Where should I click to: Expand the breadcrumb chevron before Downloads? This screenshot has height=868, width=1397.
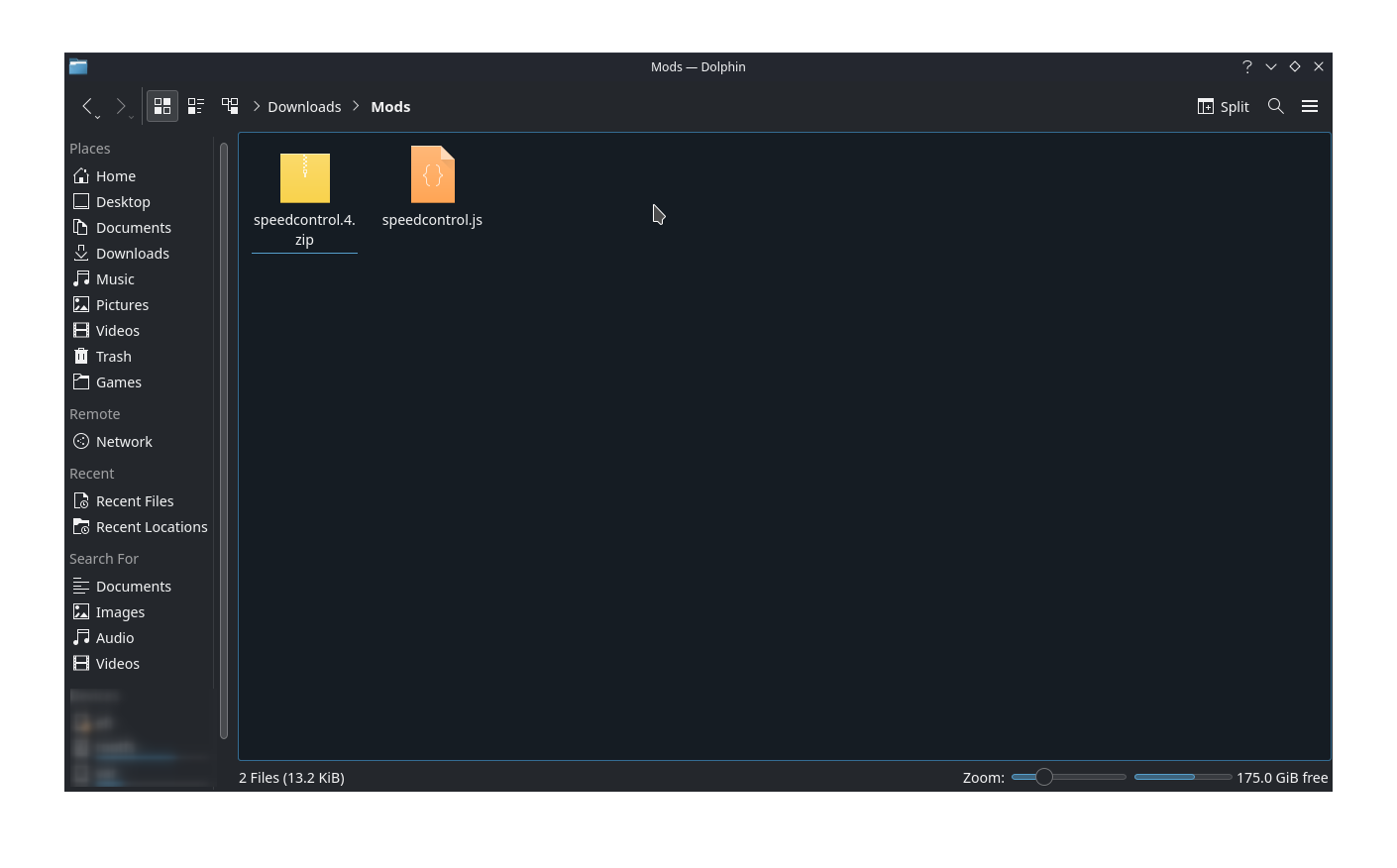(x=257, y=106)
